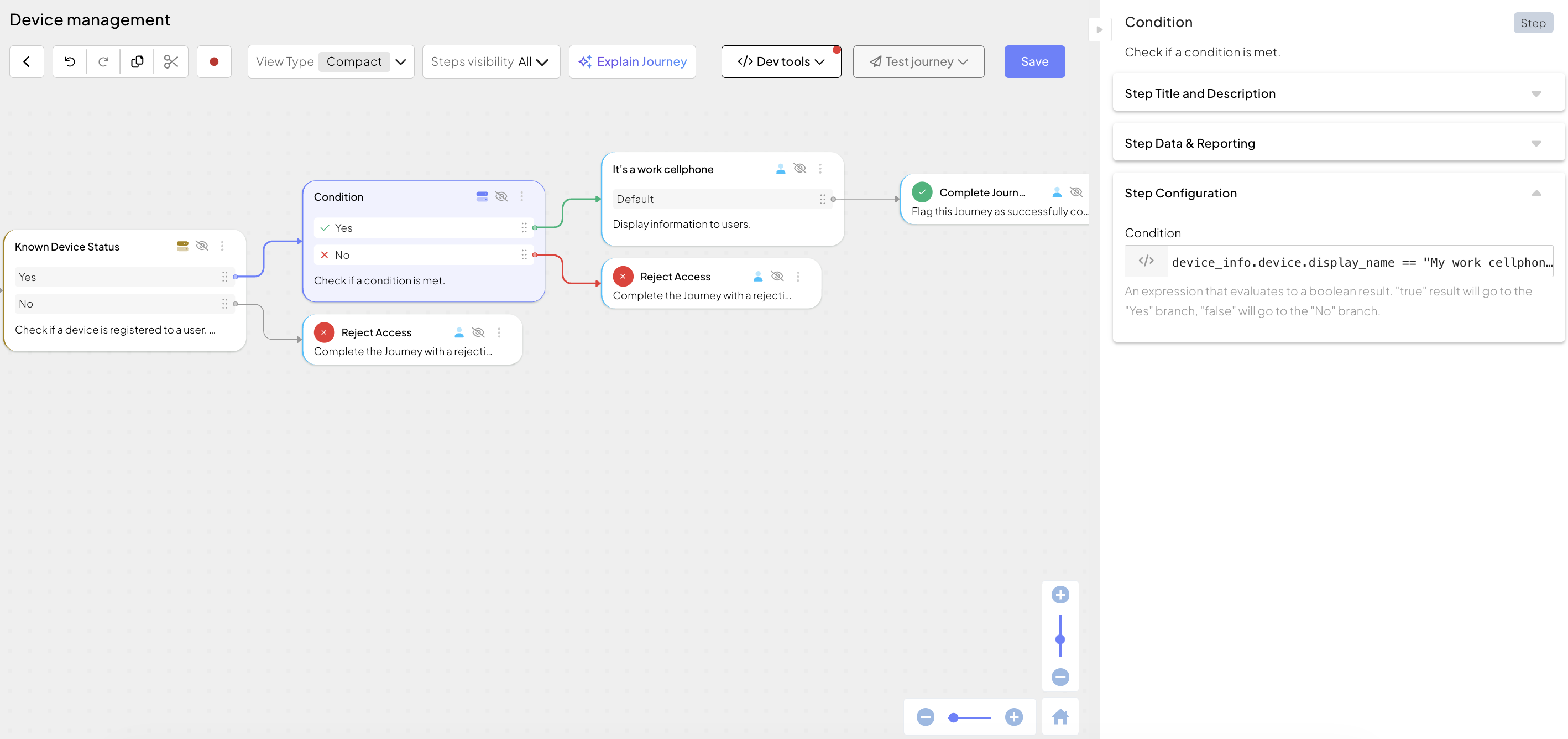Screen dimensions: 1568x739
Task: Click drag handle on Known Device Yes row
Action: point(224,277)
